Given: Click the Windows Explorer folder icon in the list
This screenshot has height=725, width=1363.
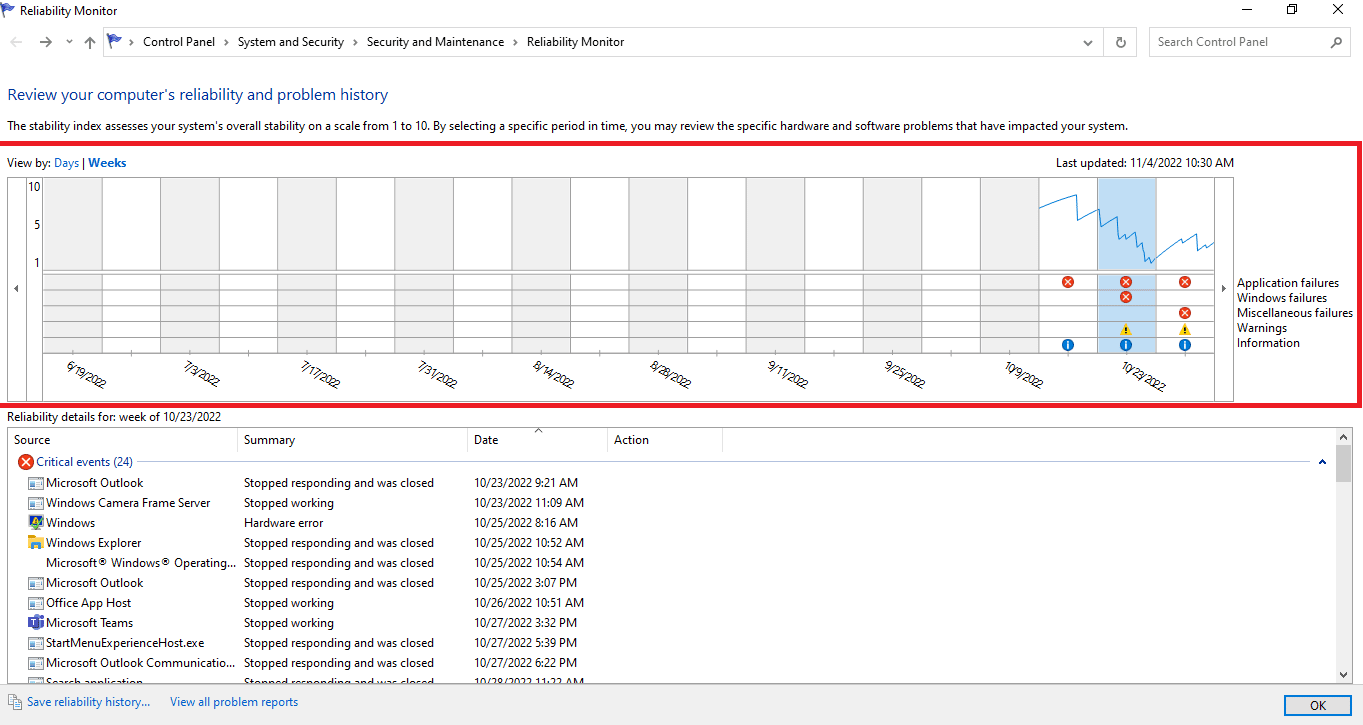Looking at the screenshot, I should (37, 542).
